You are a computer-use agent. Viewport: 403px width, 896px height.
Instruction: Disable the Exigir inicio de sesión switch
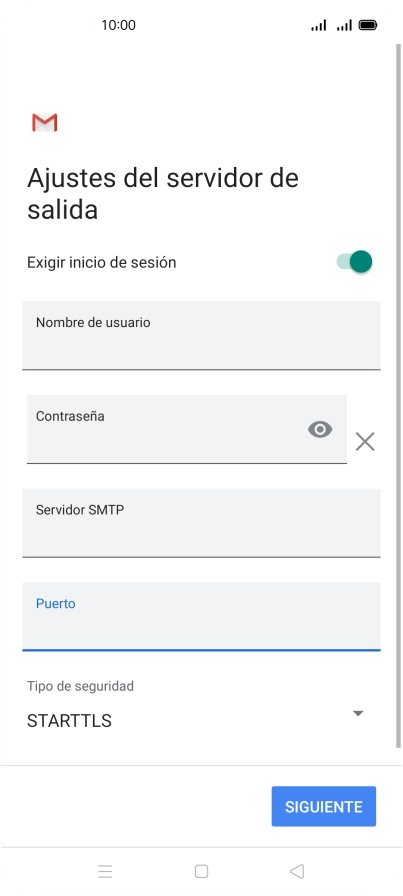(354, 262)
